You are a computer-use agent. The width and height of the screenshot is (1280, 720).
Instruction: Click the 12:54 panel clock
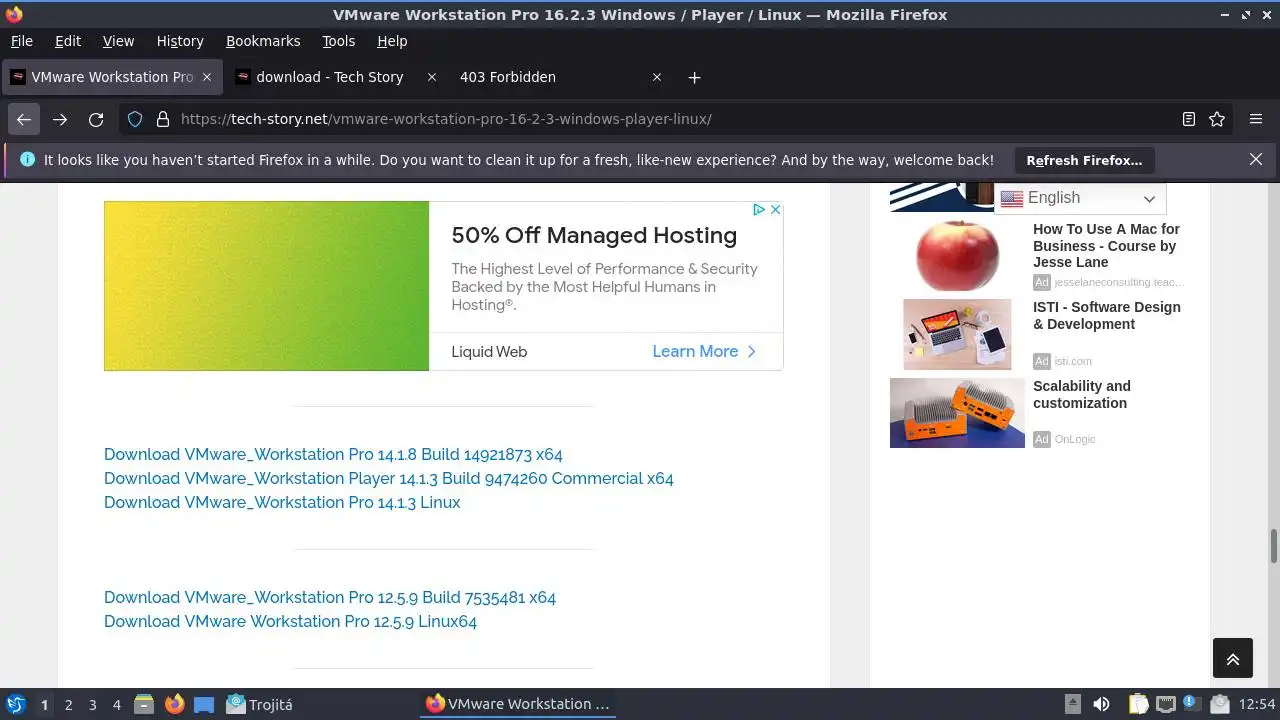click(1257, 704)
